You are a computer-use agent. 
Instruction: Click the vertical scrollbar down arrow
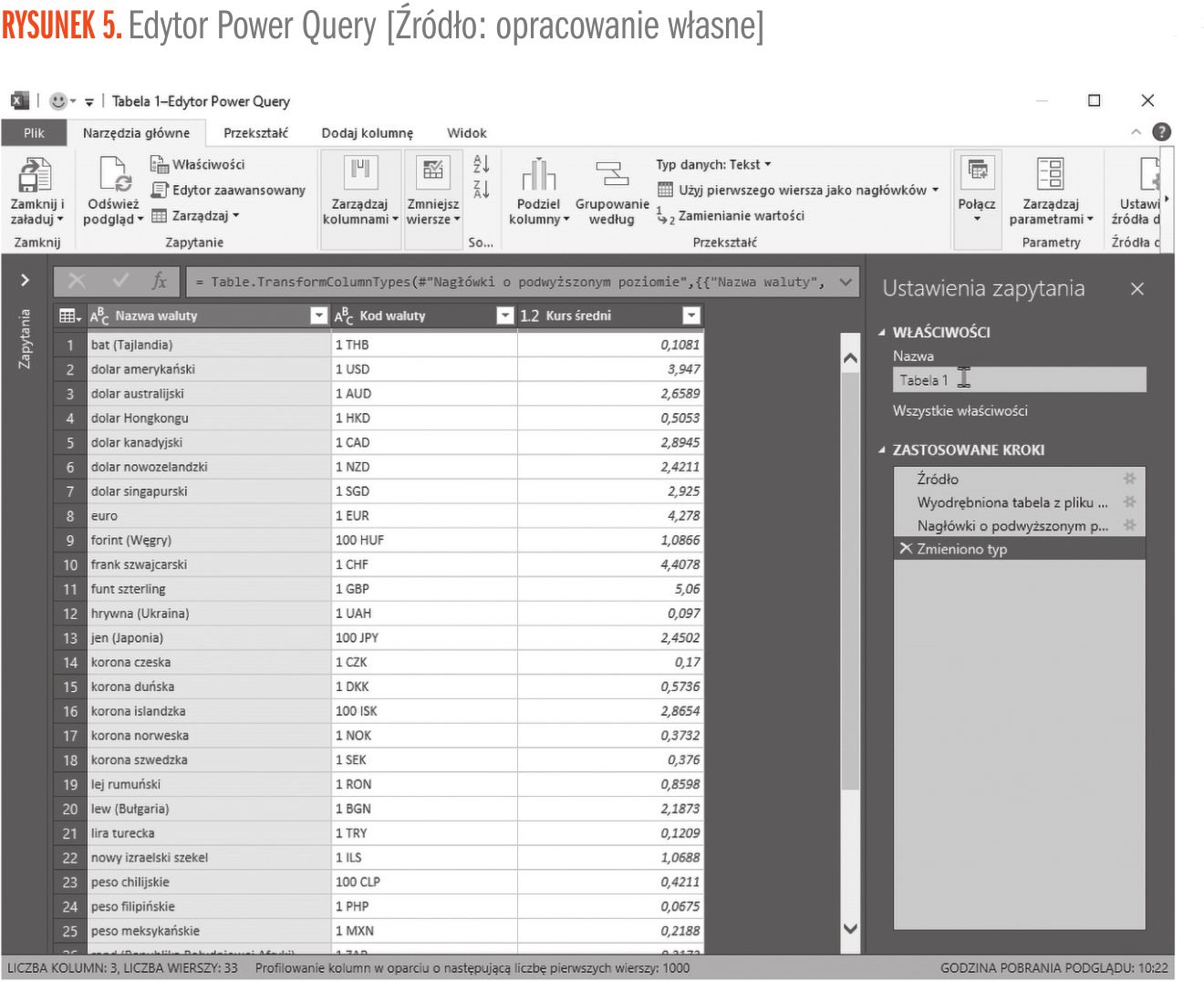850,928
